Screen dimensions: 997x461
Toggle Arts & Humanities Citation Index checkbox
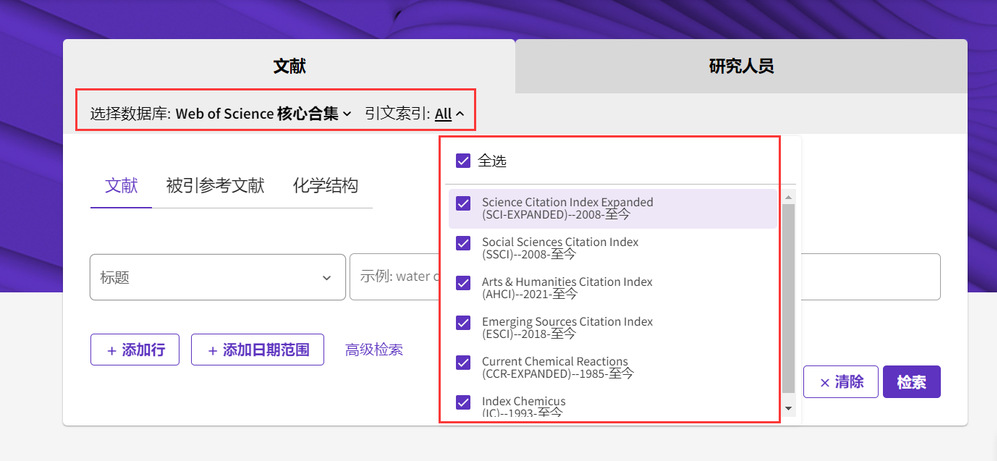point(463,283)
